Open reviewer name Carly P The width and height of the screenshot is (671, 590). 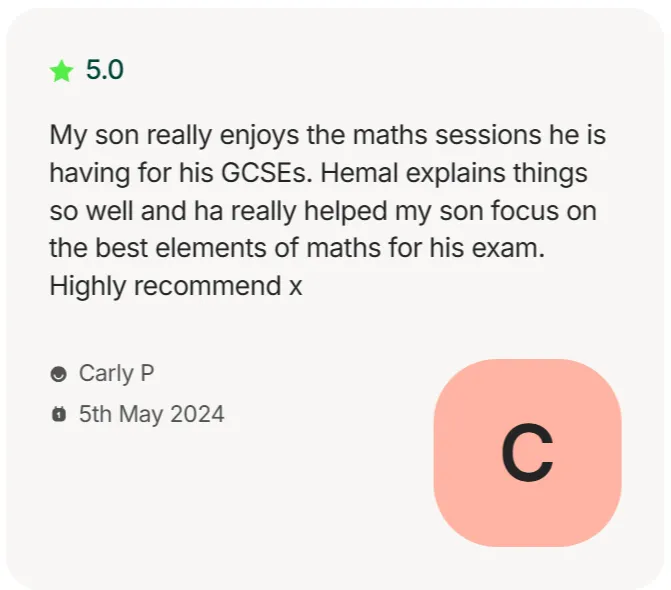point(116,374)
